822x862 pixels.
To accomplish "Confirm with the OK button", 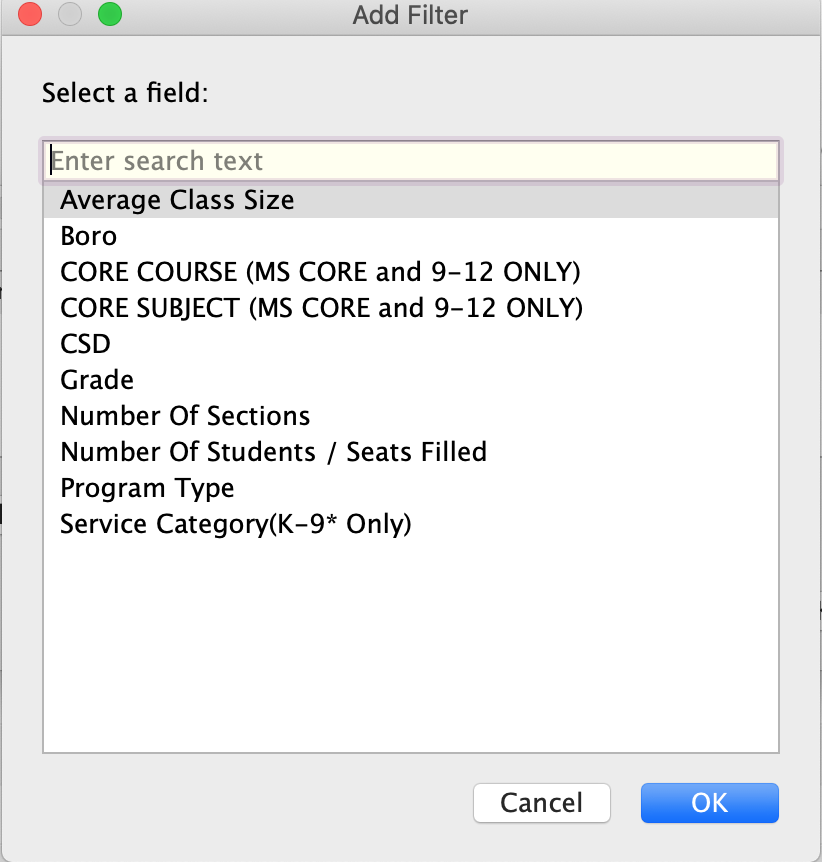I will point(709,802).
